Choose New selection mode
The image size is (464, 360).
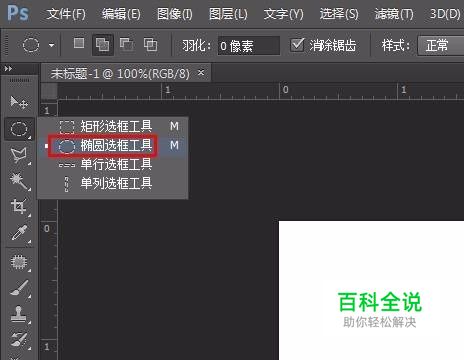coord(79,43)
